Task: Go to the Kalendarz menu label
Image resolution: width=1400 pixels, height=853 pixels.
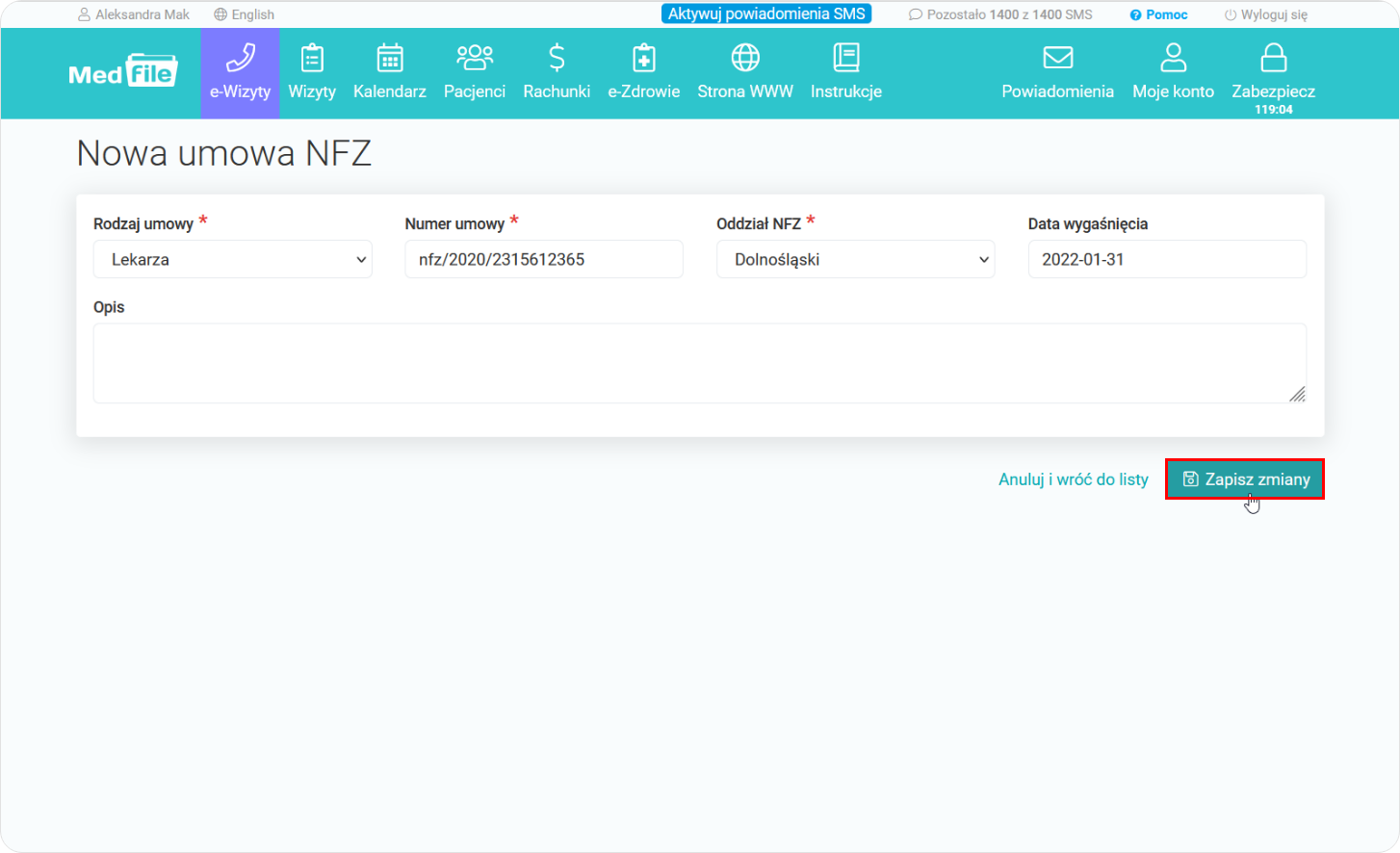Action: point(390,91)
